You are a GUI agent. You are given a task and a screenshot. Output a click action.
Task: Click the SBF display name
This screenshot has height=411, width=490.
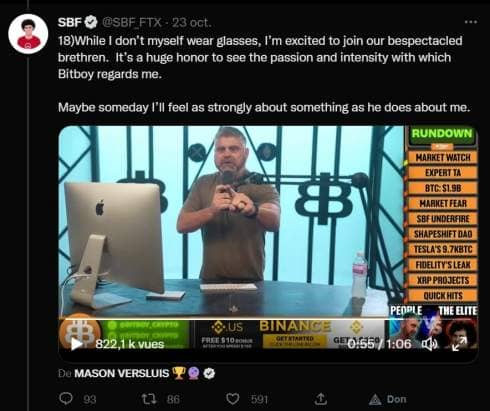[70, 22]
